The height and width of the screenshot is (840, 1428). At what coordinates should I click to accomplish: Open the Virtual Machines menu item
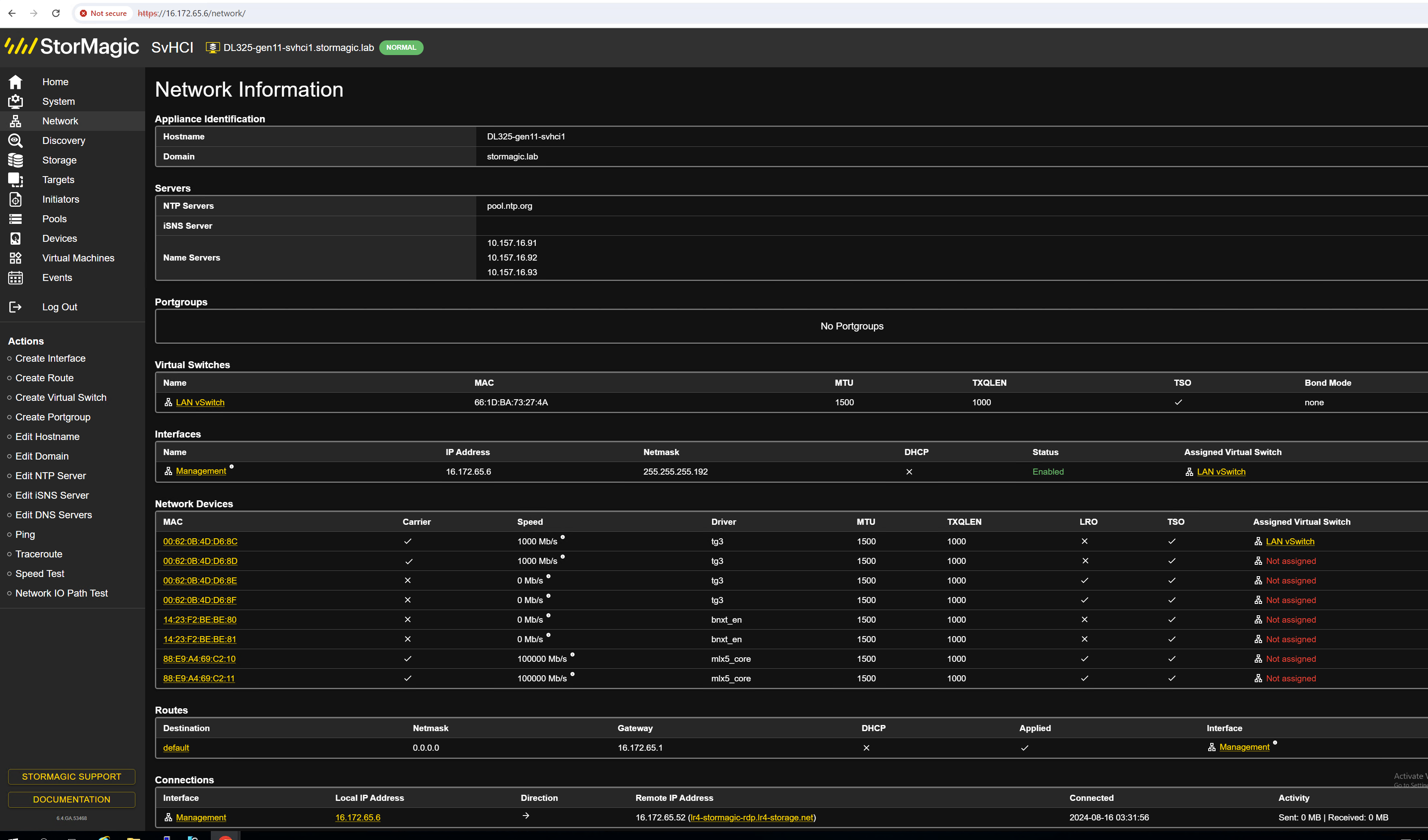pos(78,258)
